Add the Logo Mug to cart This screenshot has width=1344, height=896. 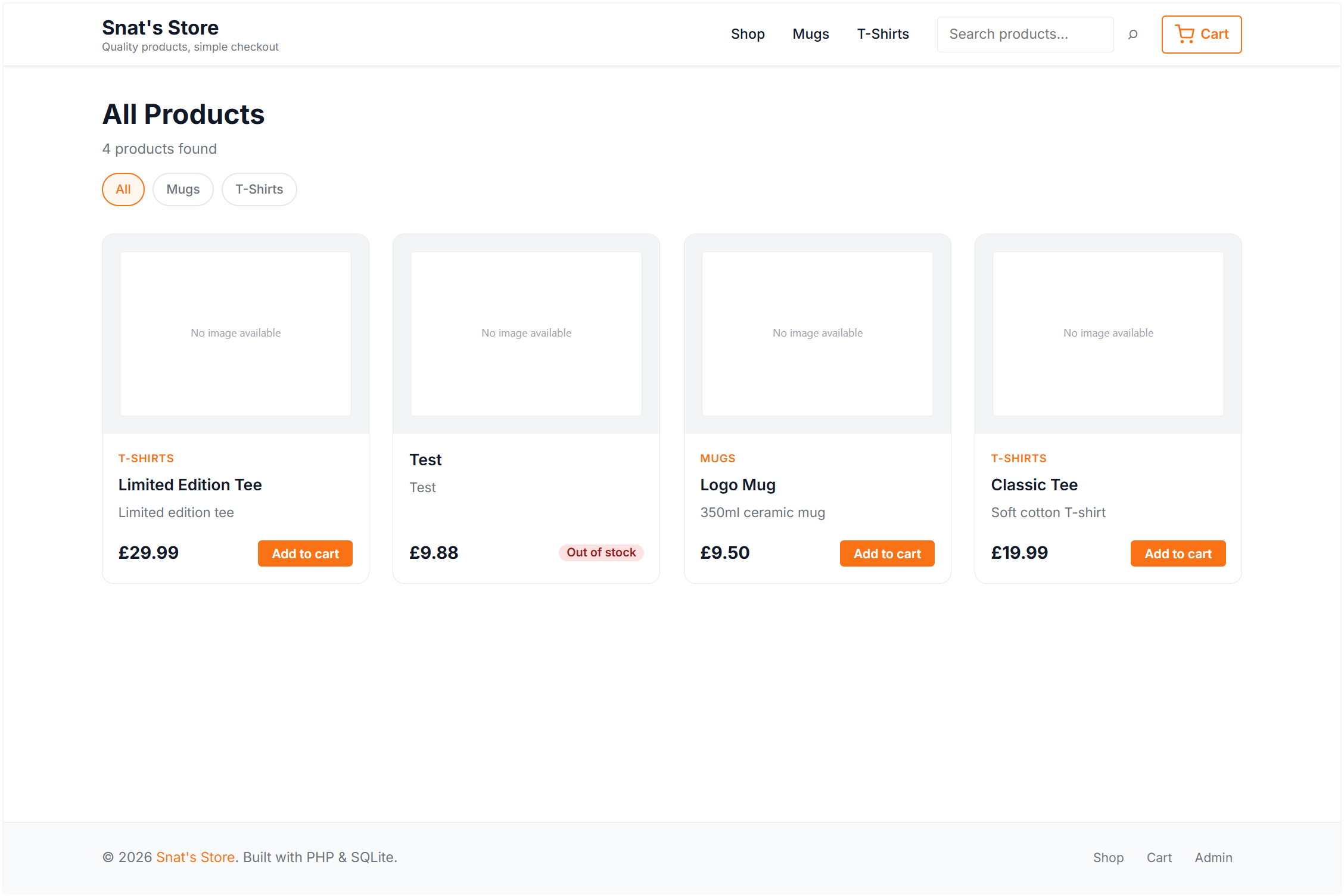(886, 553)
